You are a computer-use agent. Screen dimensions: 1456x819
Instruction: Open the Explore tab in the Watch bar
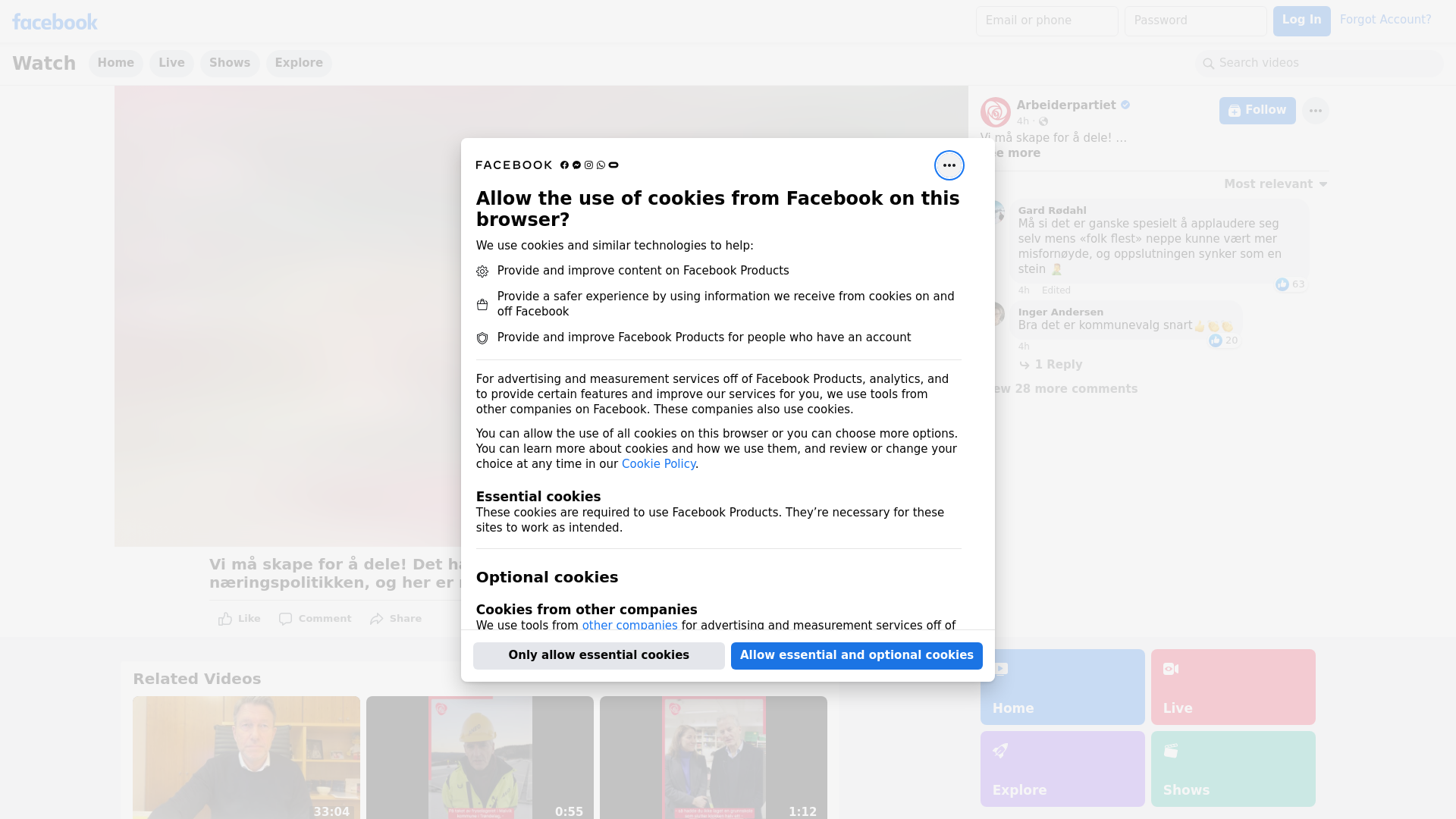click(x=299, y=63)
